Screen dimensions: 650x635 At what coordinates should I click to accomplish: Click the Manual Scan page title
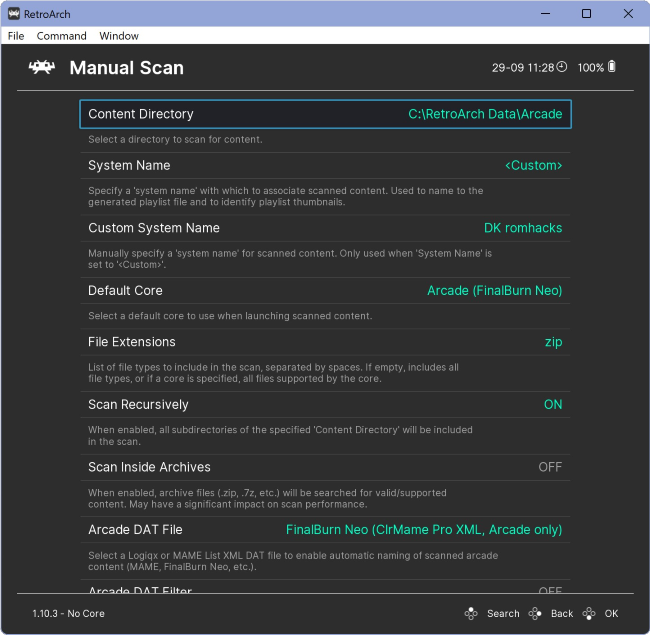126,68
